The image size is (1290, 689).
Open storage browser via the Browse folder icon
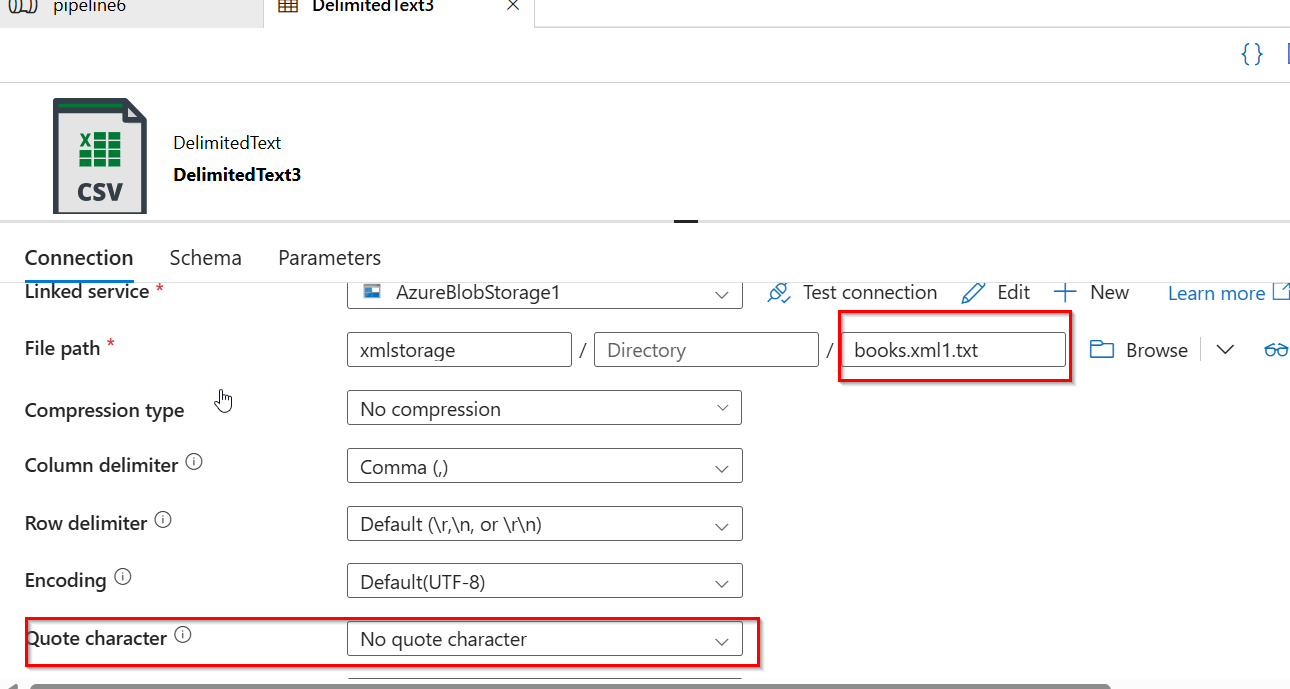coord(1101,349)
